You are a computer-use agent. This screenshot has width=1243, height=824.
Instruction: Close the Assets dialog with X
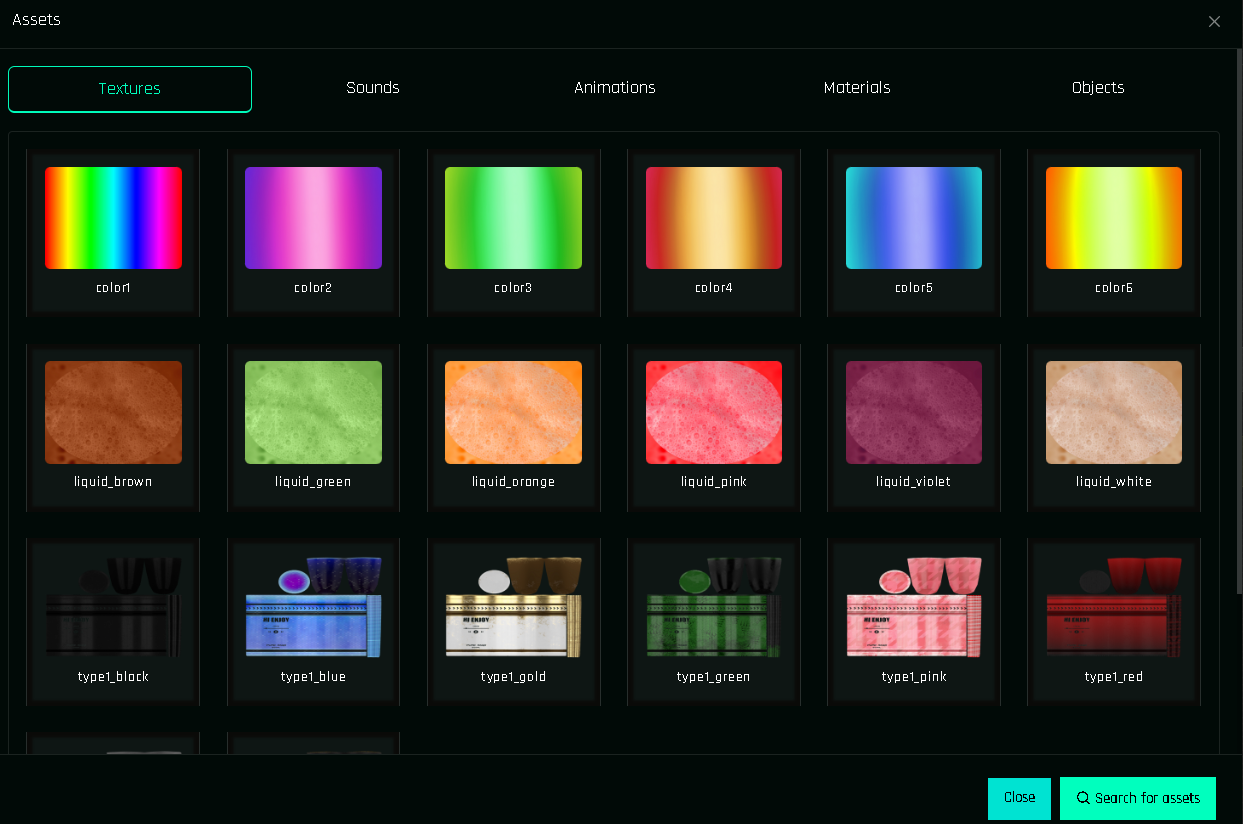pos(1214,22)
